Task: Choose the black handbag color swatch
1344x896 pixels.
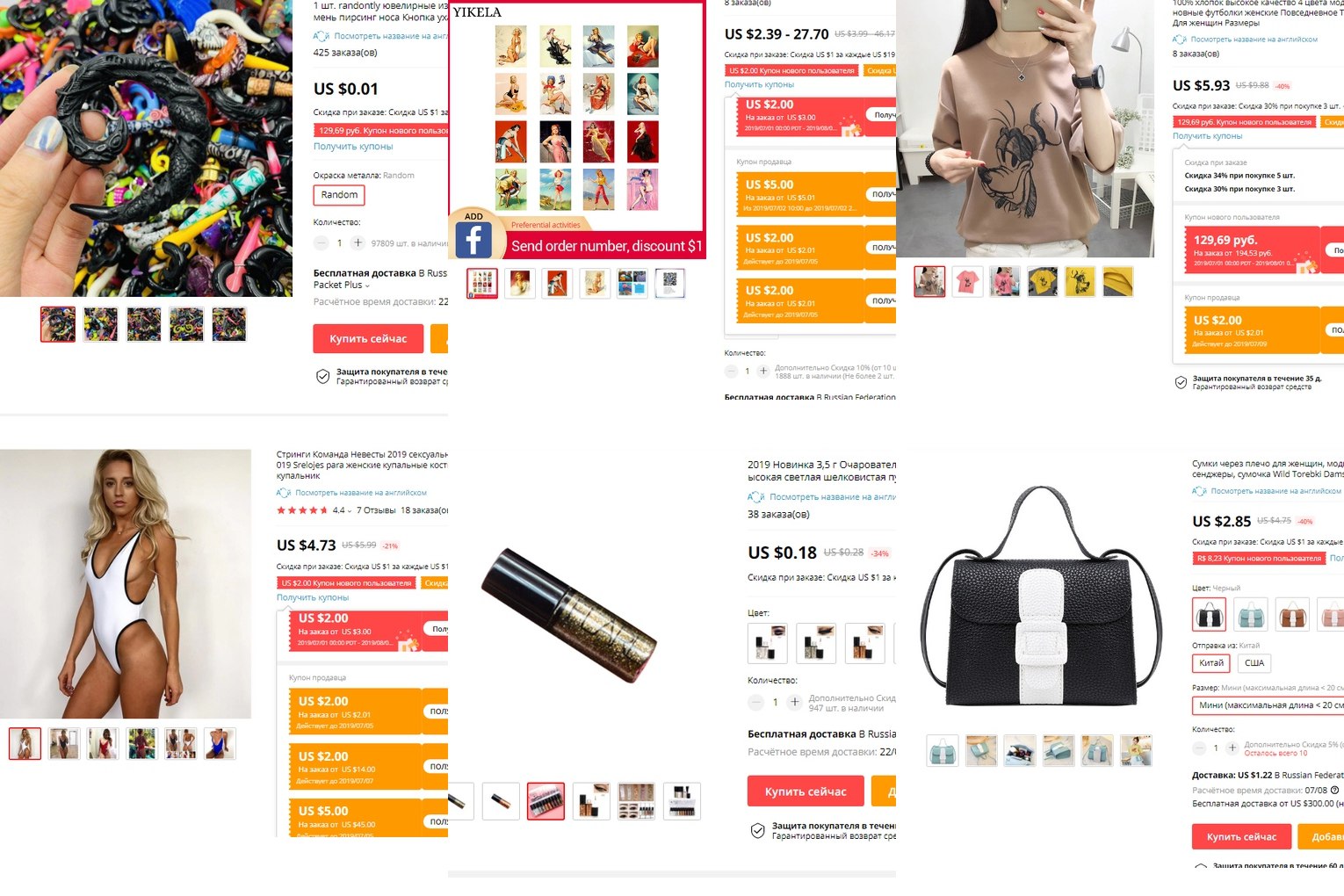Action: (x=1209, y=614)
